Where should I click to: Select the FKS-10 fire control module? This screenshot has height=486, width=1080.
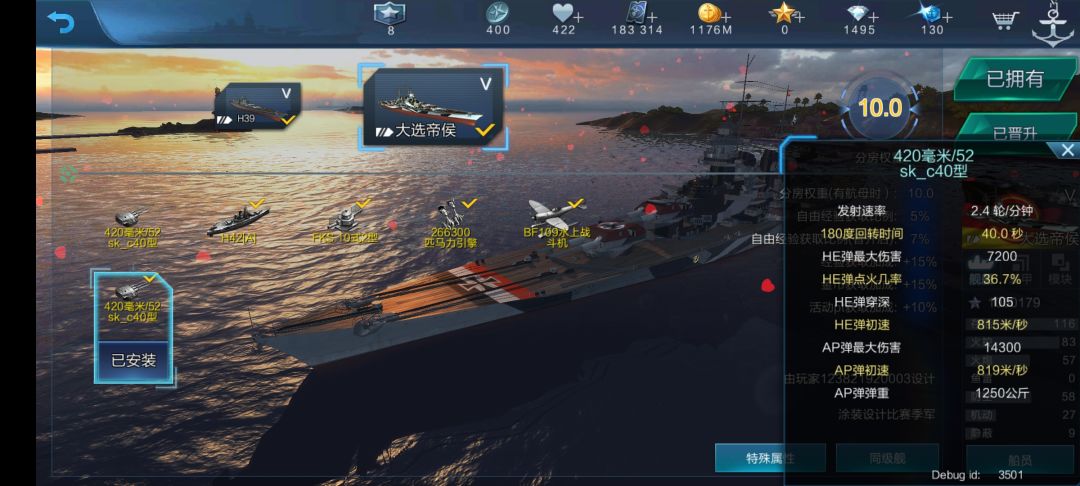[x=345, y=221]
